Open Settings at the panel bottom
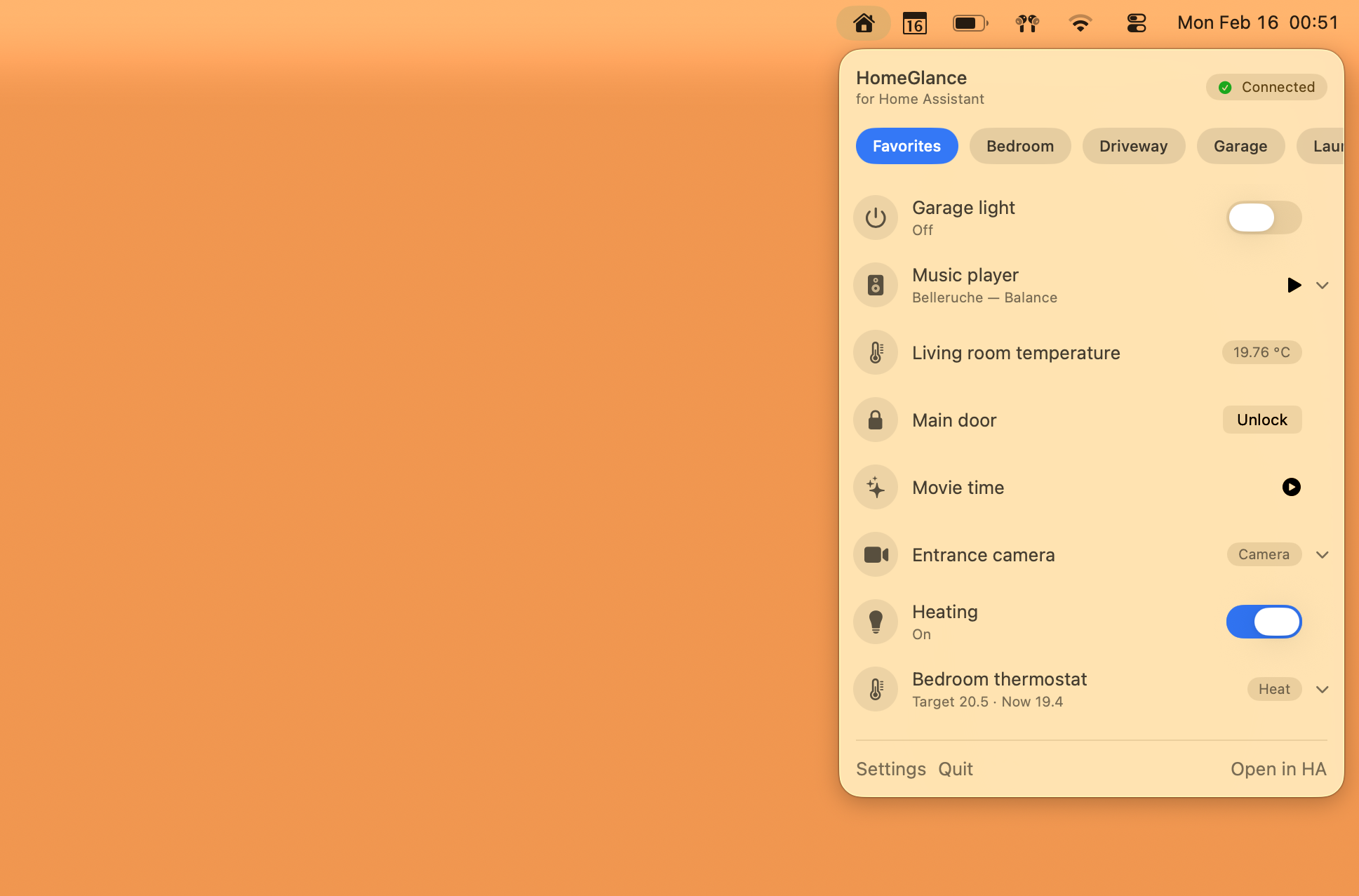 coord(891,769)
